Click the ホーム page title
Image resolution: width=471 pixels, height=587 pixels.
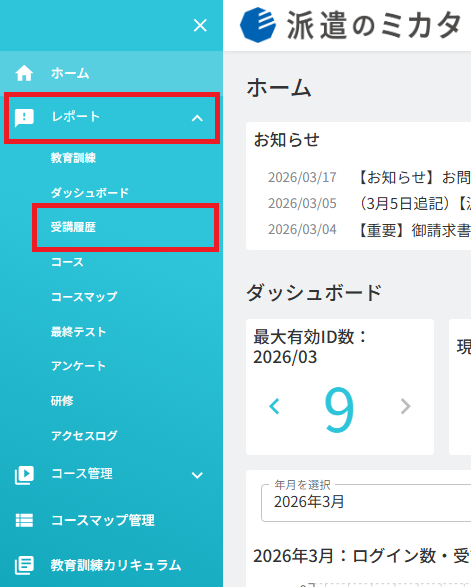279,88
